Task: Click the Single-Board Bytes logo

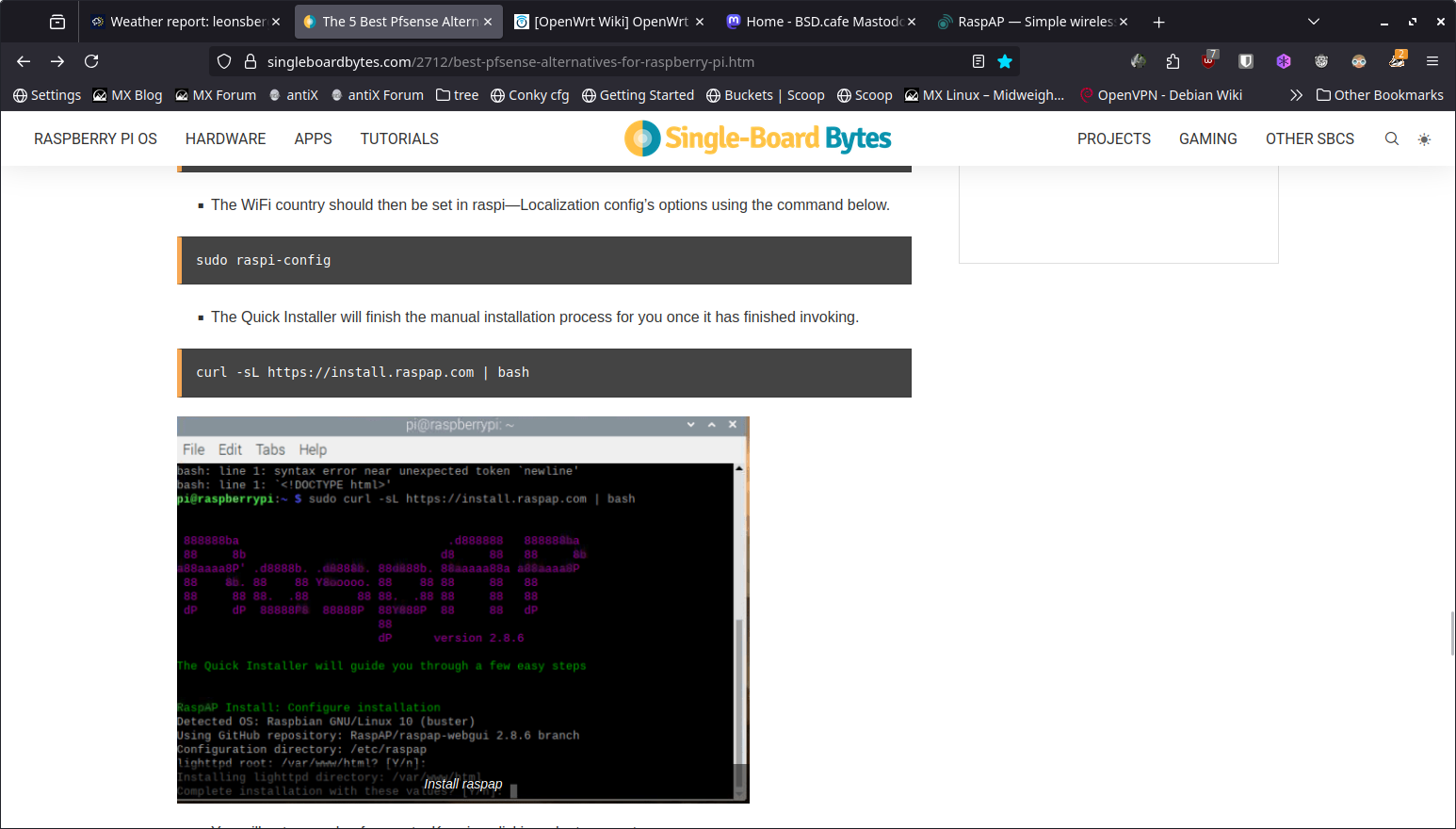Action: 757,138
